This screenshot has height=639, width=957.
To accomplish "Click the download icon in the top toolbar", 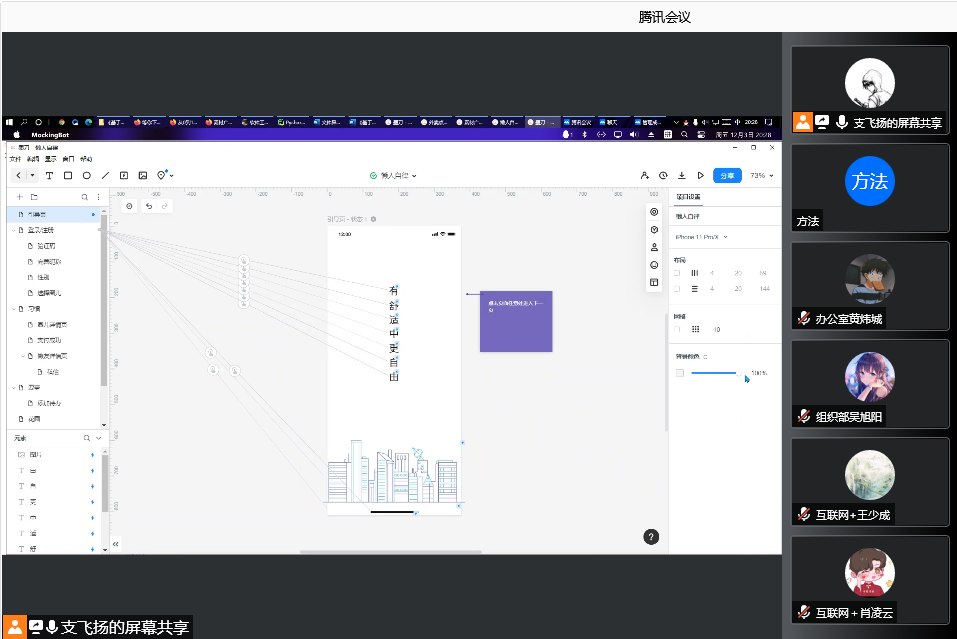I will point(682,175).
